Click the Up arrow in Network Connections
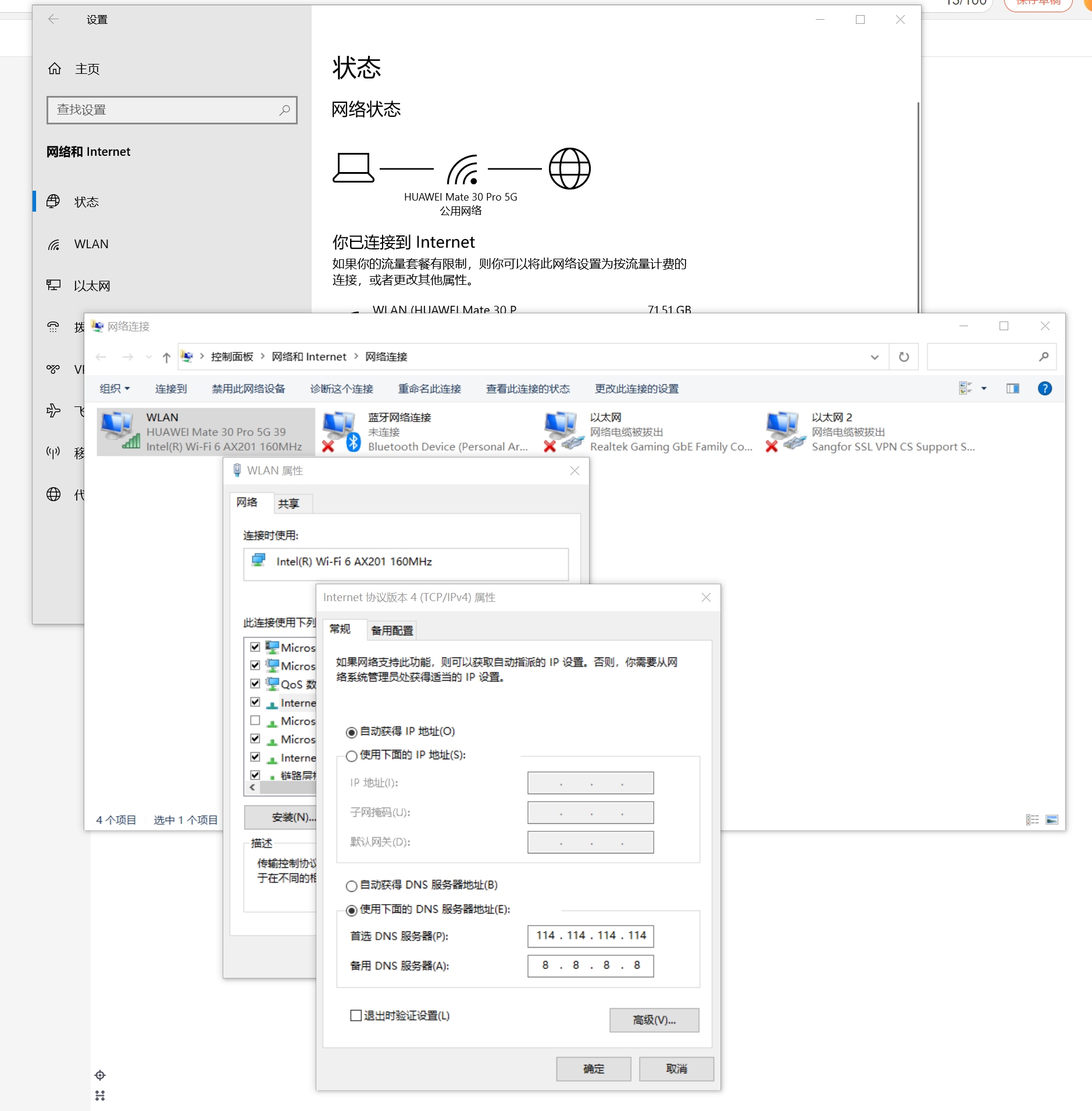This screenshot has width=1092, height=1111. [166, 357]
